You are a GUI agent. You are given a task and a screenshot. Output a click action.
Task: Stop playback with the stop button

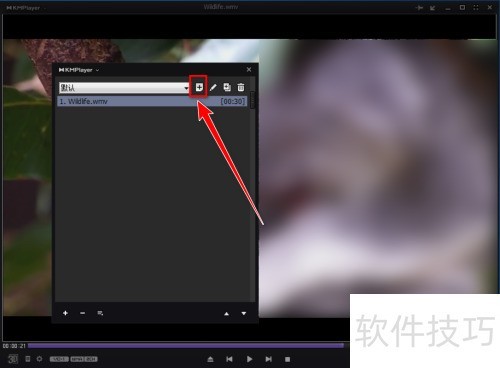coord(288,359)
